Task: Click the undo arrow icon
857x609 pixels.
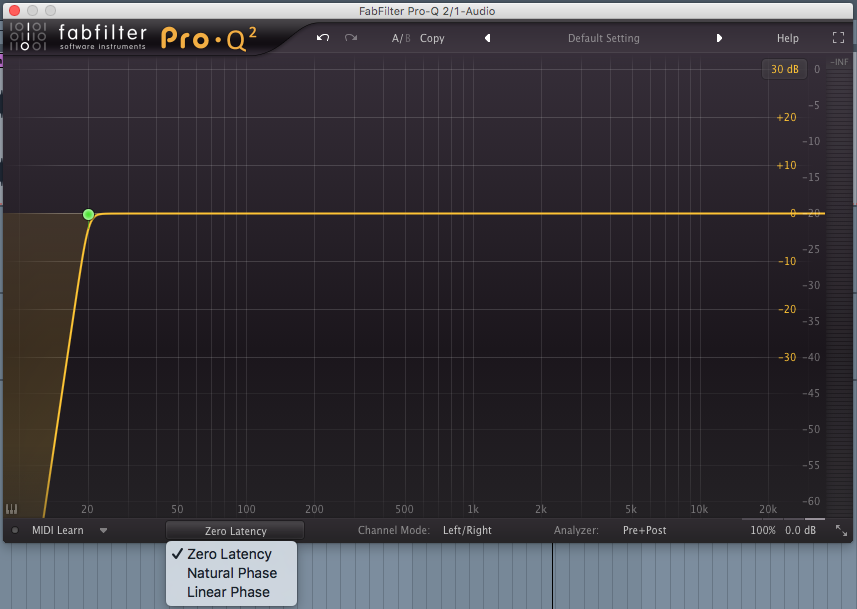Action: click(323, 38)
